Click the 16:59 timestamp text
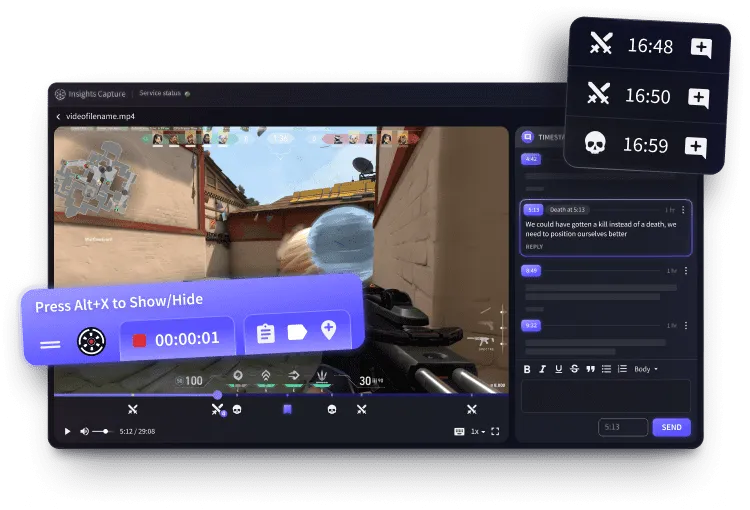750x510 pixels. click(645, 145)
